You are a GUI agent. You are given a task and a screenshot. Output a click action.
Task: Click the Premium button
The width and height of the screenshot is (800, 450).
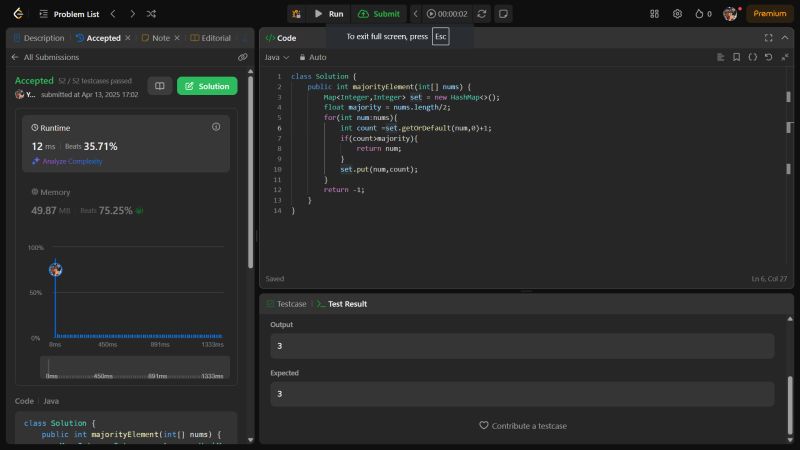769,13
